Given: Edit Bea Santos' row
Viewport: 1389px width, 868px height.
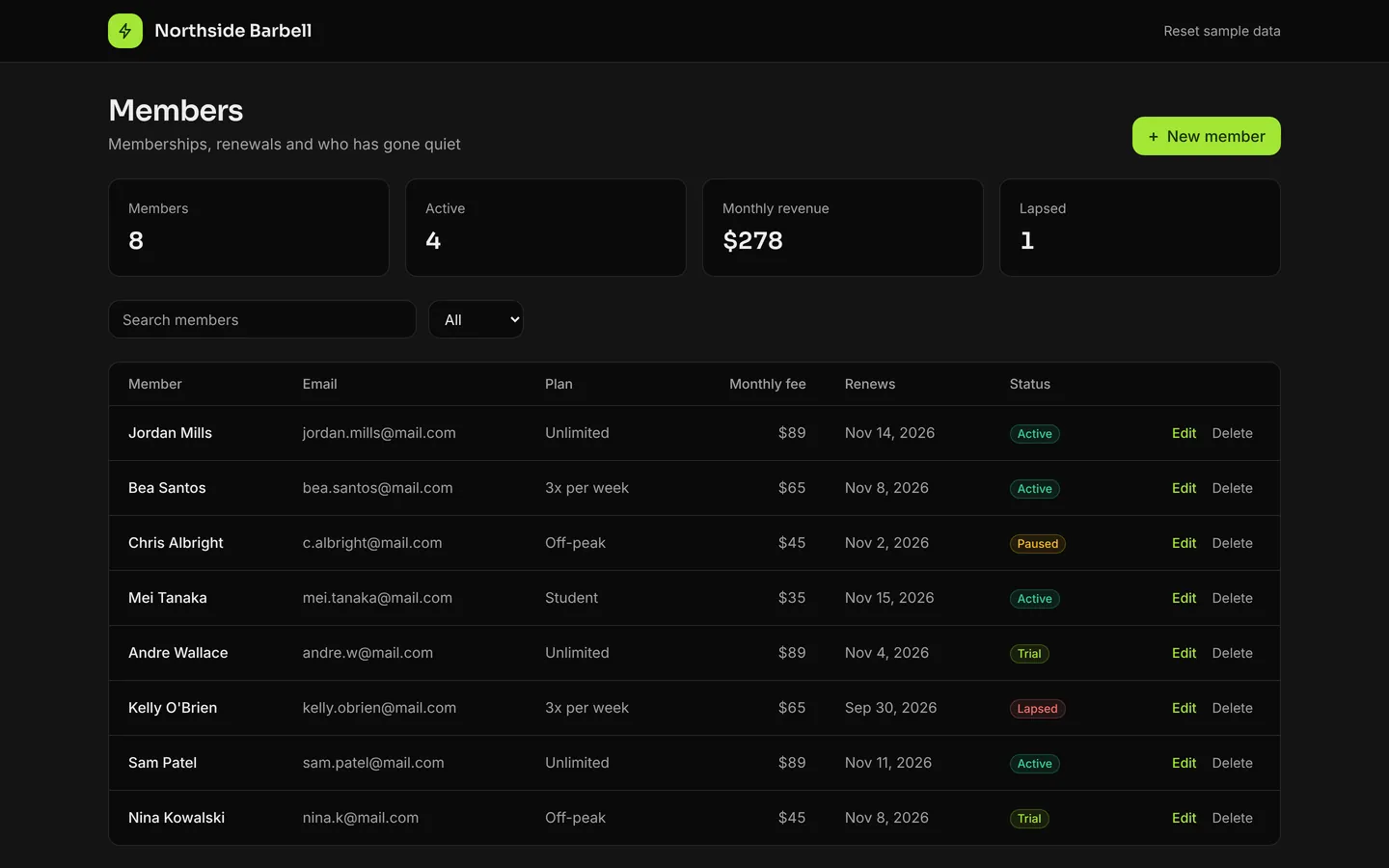Looking at the screenshot, I should [x=1184, y=488].
